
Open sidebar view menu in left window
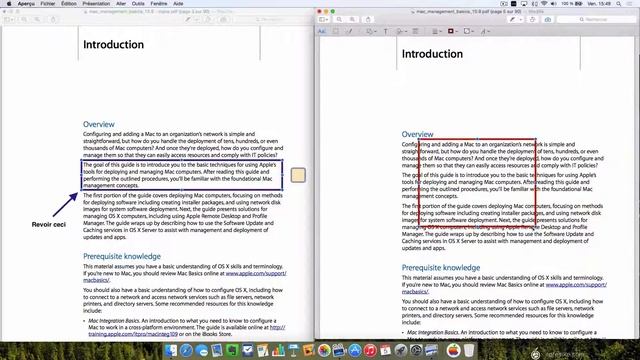click(9, 19)
